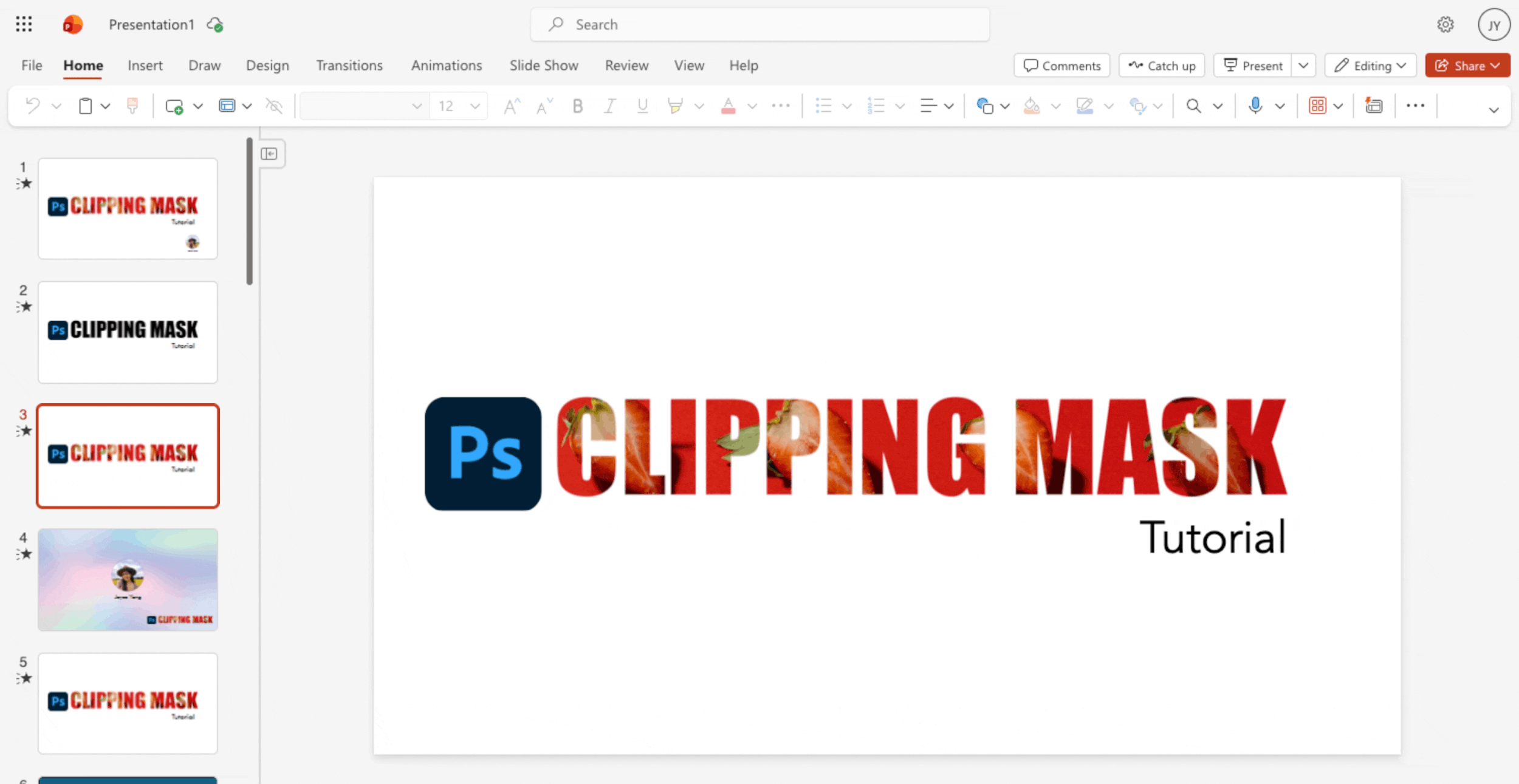Click the Paste clipboard icon
The image size is (1519, 784).
[86, 106]
